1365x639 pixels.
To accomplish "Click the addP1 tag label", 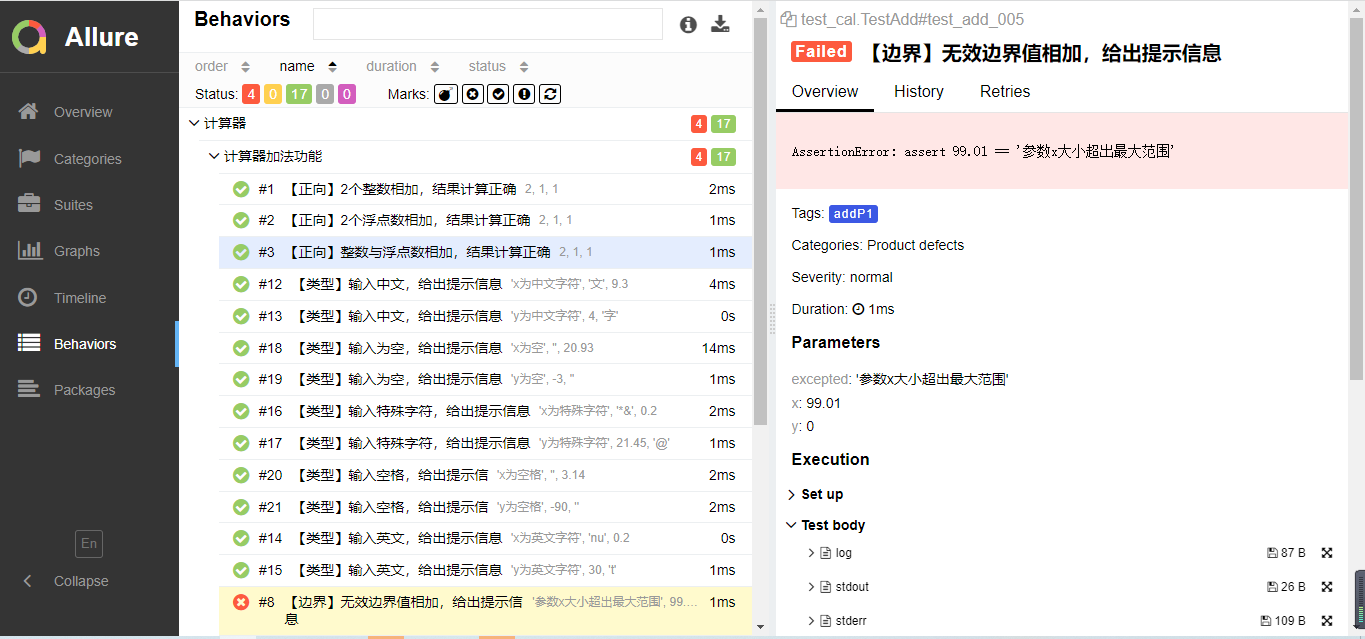I will tap(853, 214).
